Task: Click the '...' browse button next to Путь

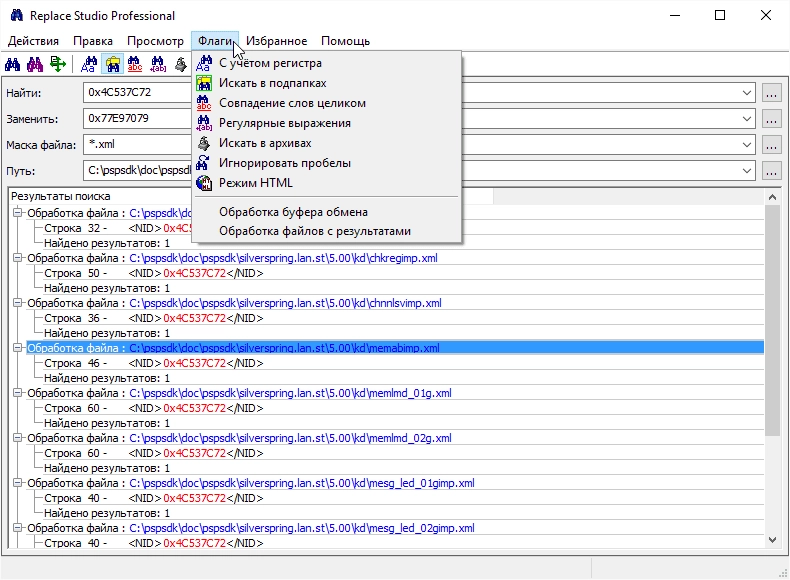Action: 771,171
